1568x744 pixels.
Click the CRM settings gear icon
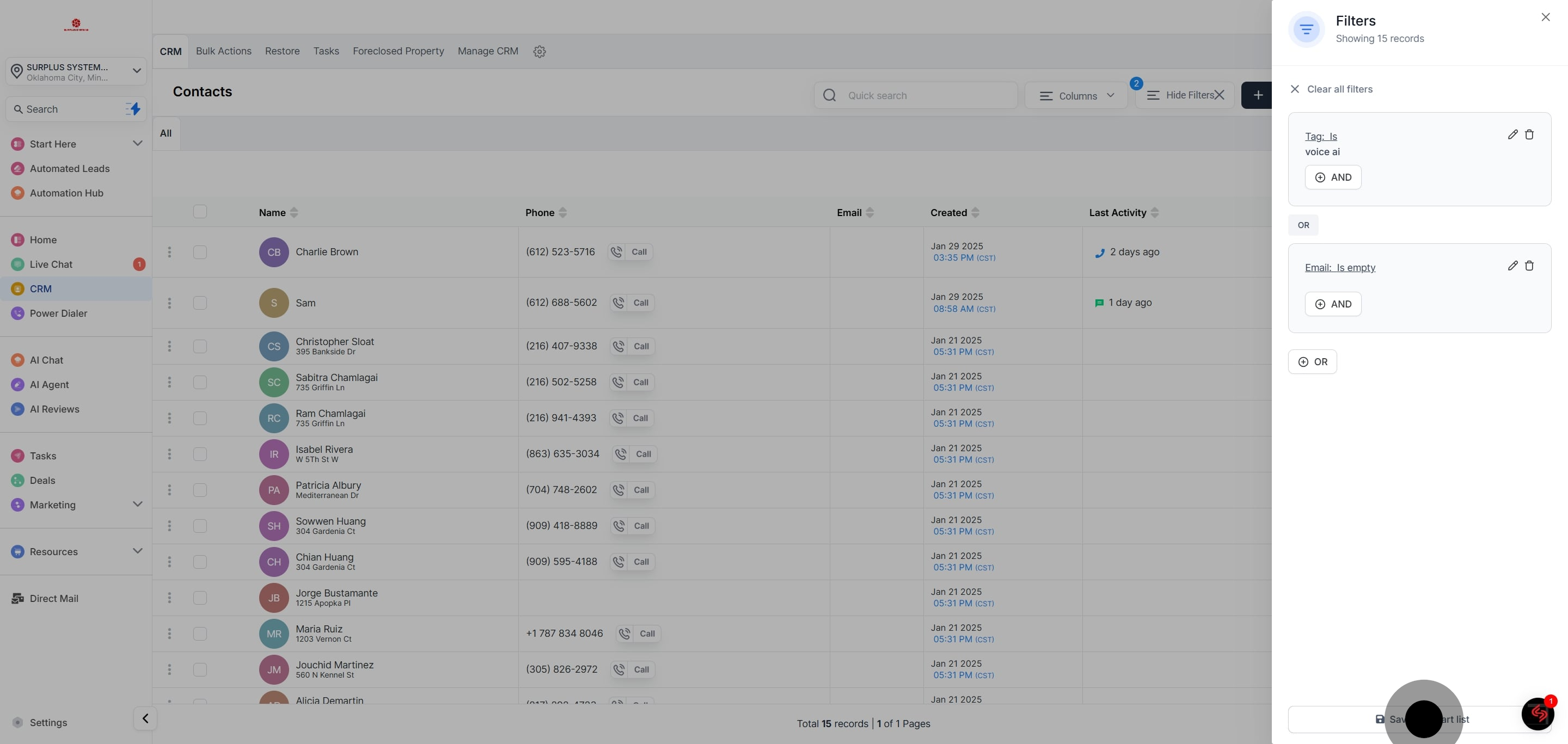pos(540,52)
